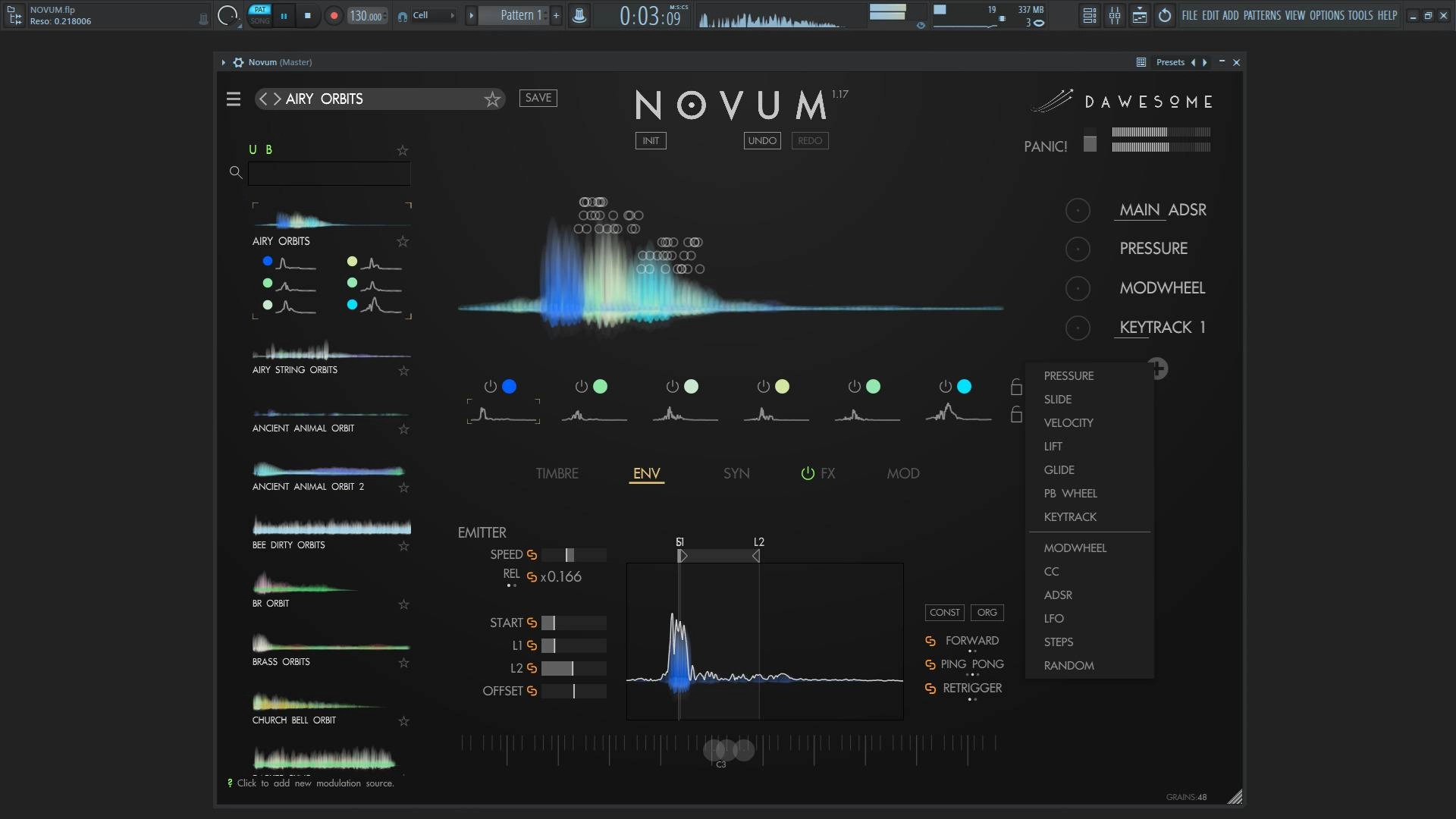Favorite the AIRY ORBITS preset in header
1456x819 pixels.
(493, 99)
